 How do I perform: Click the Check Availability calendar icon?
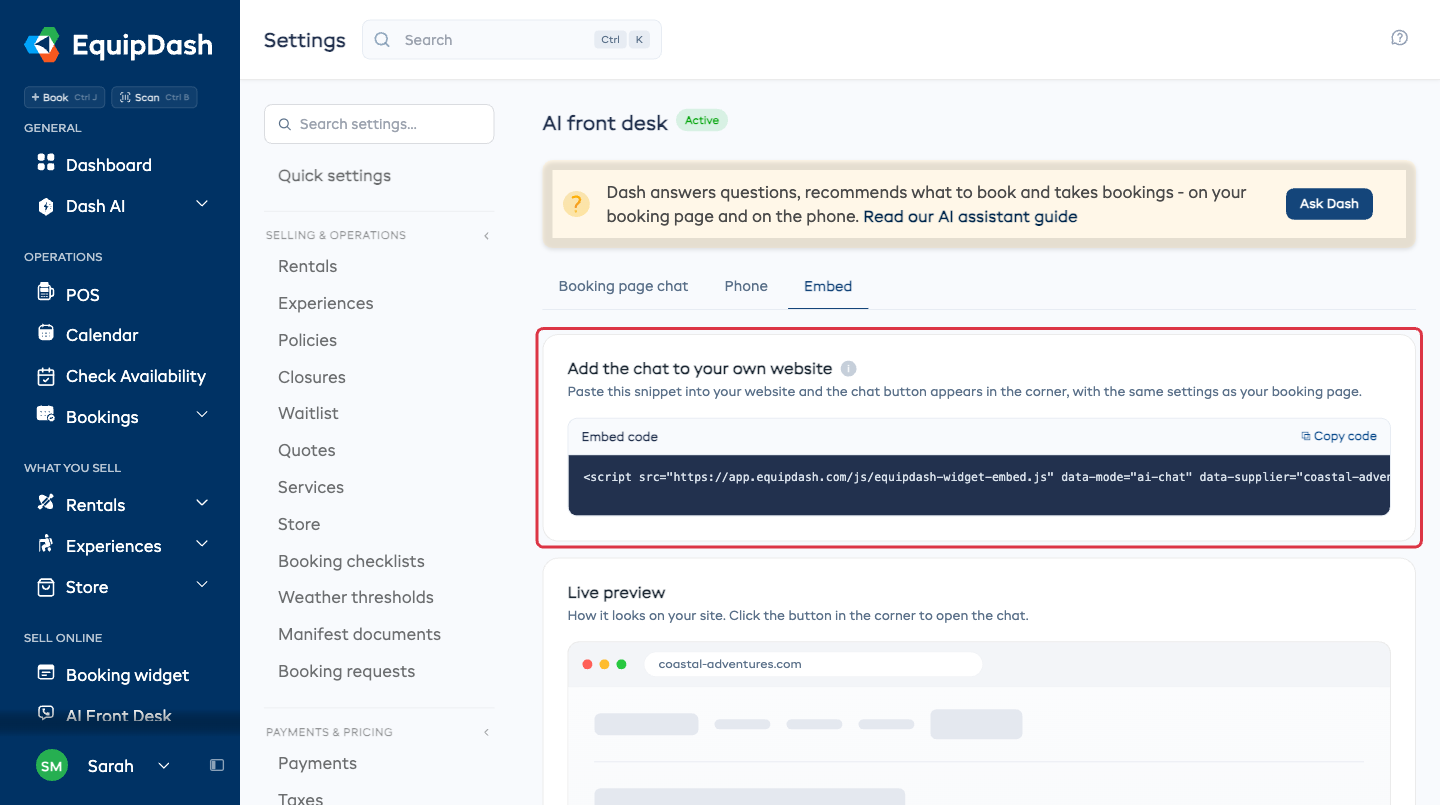[45, 376]
